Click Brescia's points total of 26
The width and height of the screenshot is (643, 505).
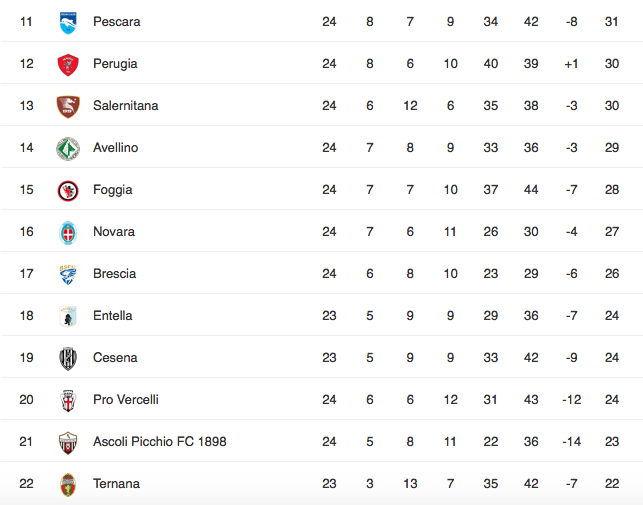click(611, 274)
